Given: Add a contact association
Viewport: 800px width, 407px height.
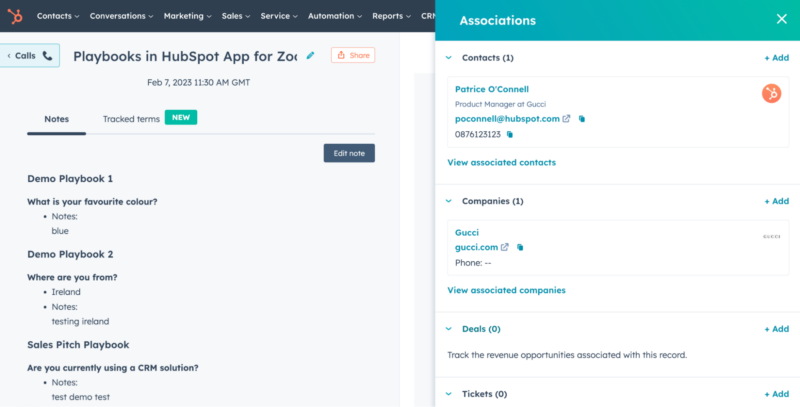Looking at the screenshot, I should click(777, 58).
